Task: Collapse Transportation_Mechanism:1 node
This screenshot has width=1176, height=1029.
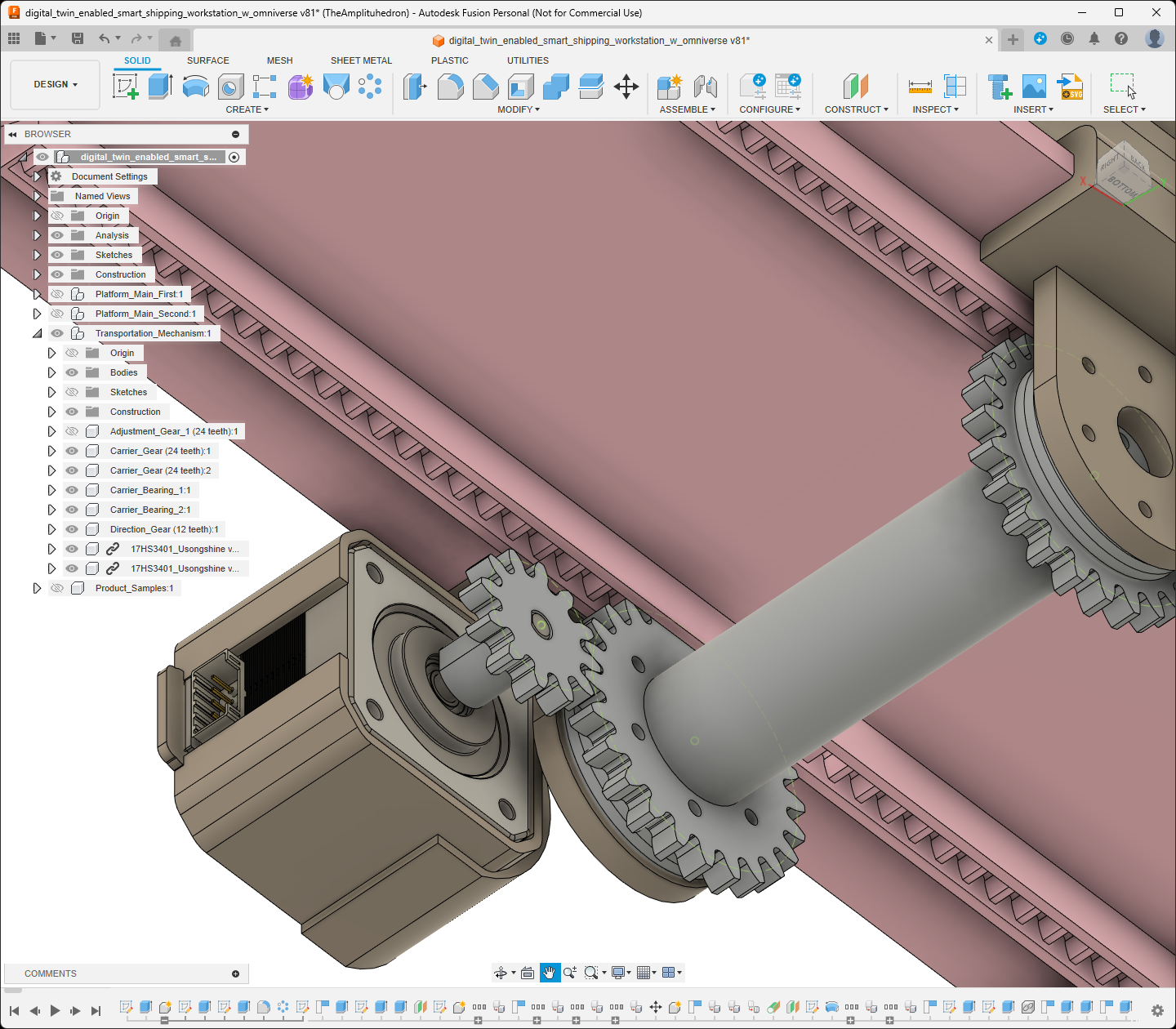Action: tap(37, 333)
